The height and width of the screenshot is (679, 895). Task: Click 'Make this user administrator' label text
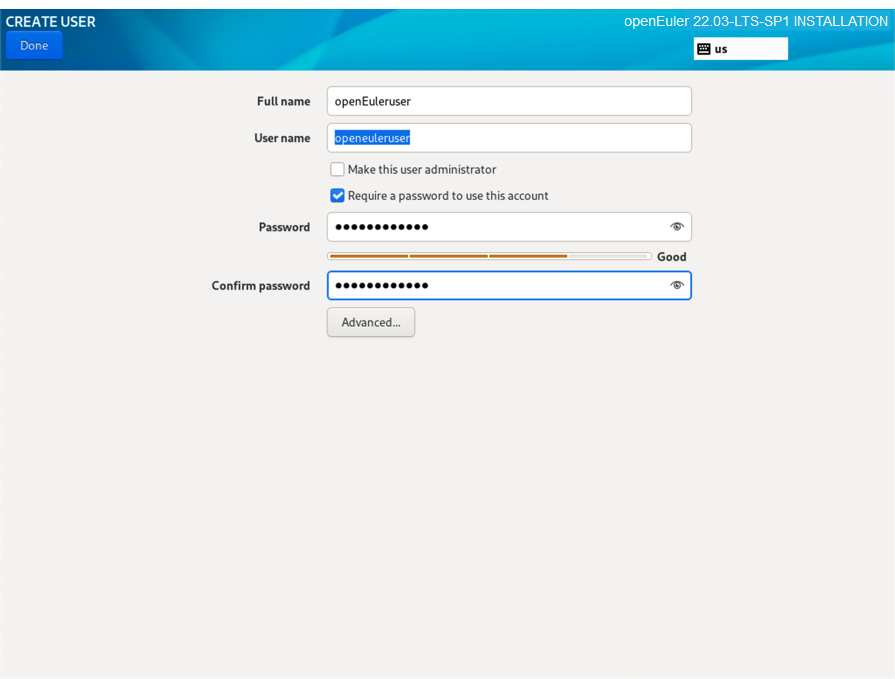coord(422,170)
